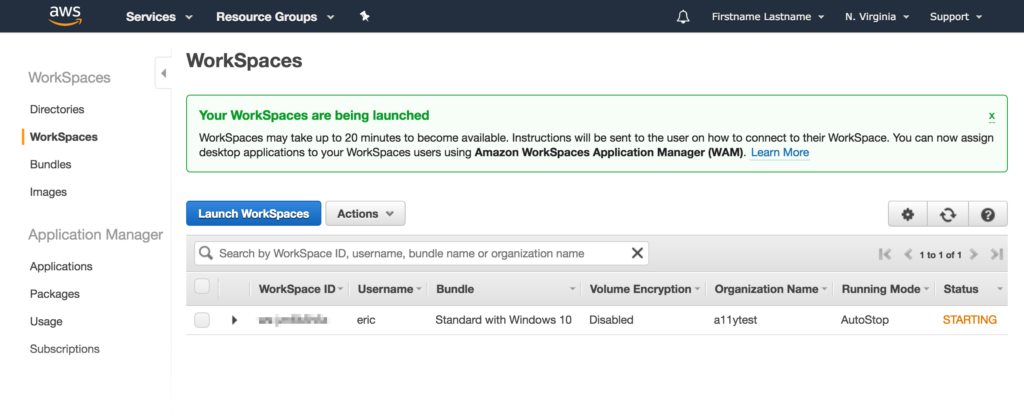The height and width of the screenshot is (416, 1024).
Task: Go to previous page of results
Action: (x=908, y=255)
